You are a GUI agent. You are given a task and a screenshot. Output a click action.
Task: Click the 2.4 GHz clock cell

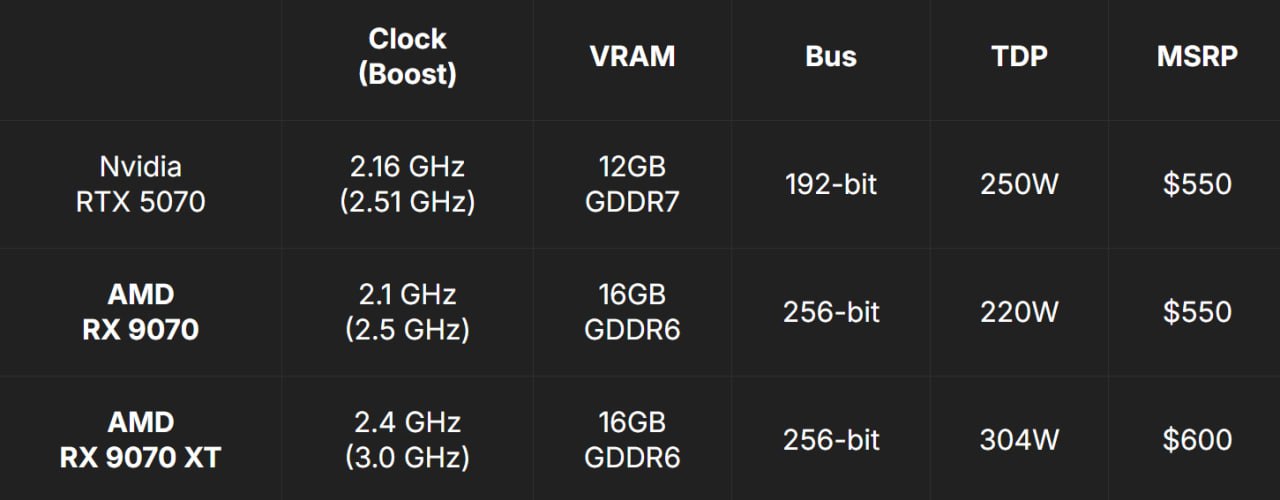(x=407, y=439)
